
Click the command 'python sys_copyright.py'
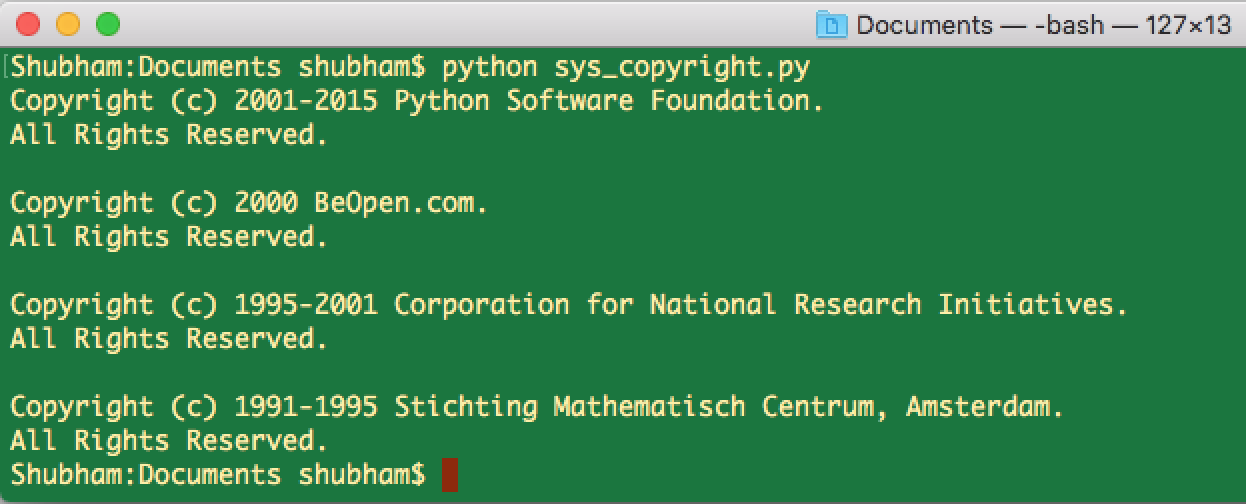626,68
